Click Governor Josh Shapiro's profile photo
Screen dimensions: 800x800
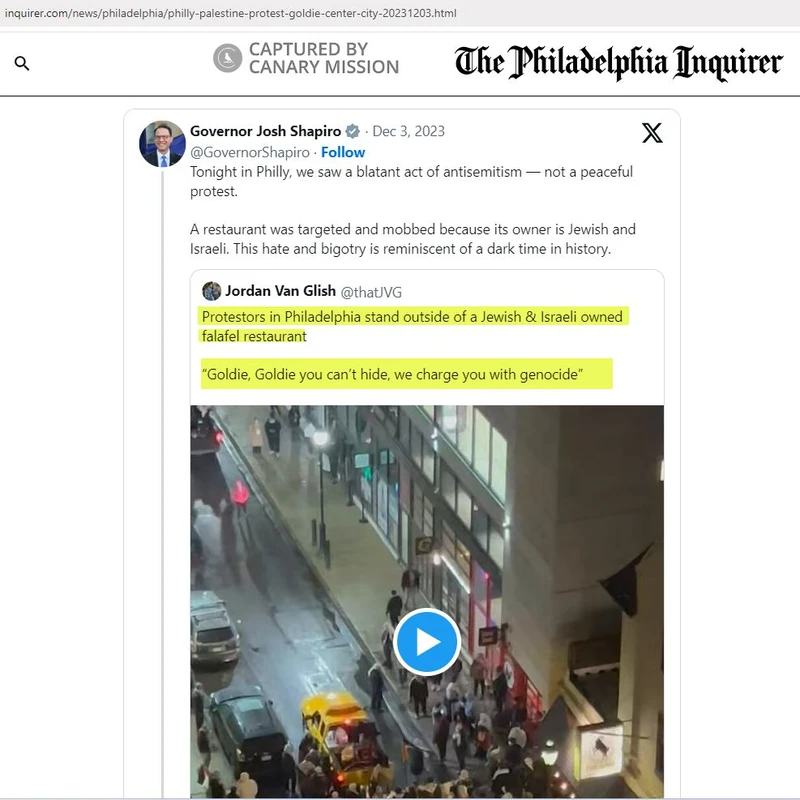coord(162,144)
